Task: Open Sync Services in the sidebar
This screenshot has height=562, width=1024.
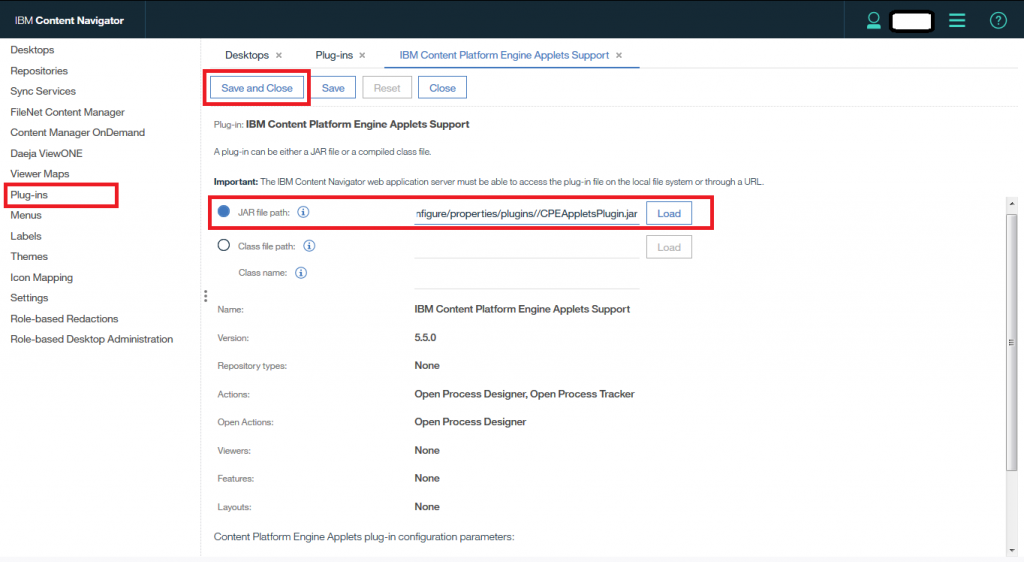Action: (42, 91)
